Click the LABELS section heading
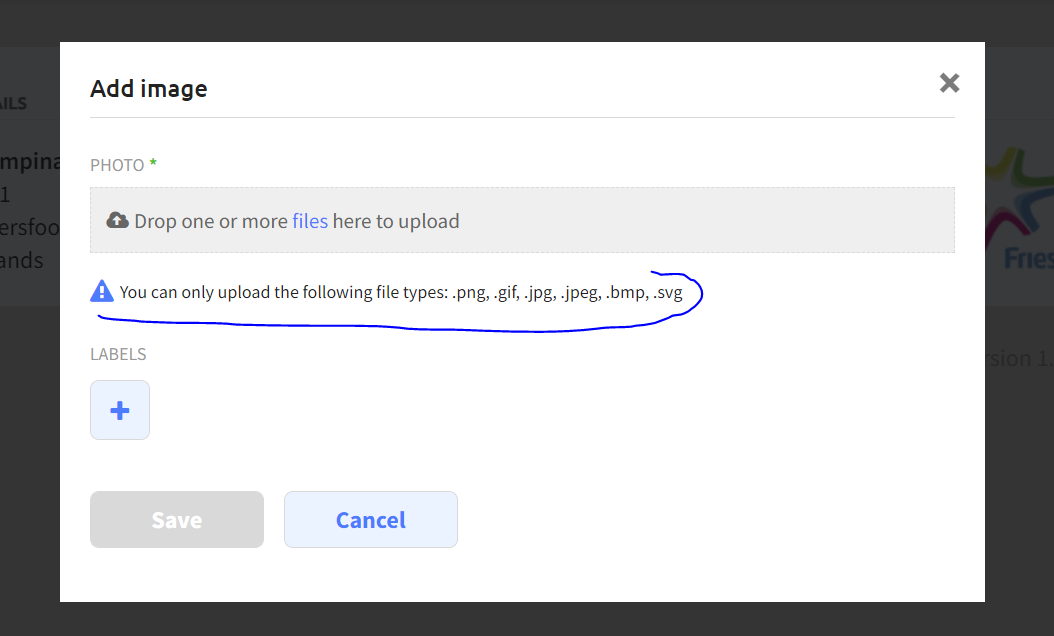This screenshot has height=636, width=1054. (x=118, y=354)
